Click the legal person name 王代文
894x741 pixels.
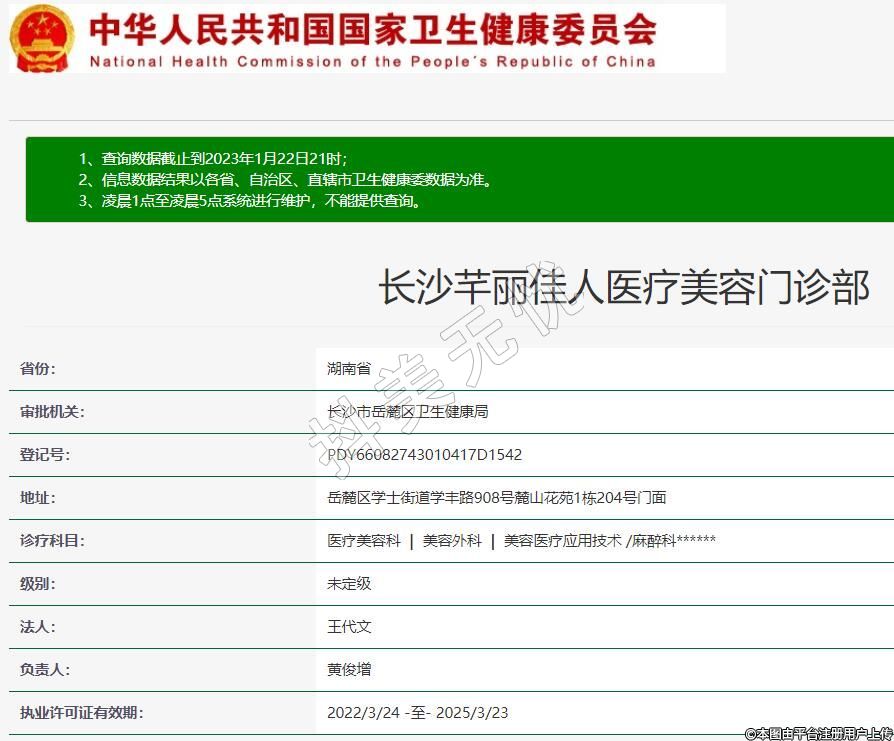pyautogui.click(x=349, y=626)
